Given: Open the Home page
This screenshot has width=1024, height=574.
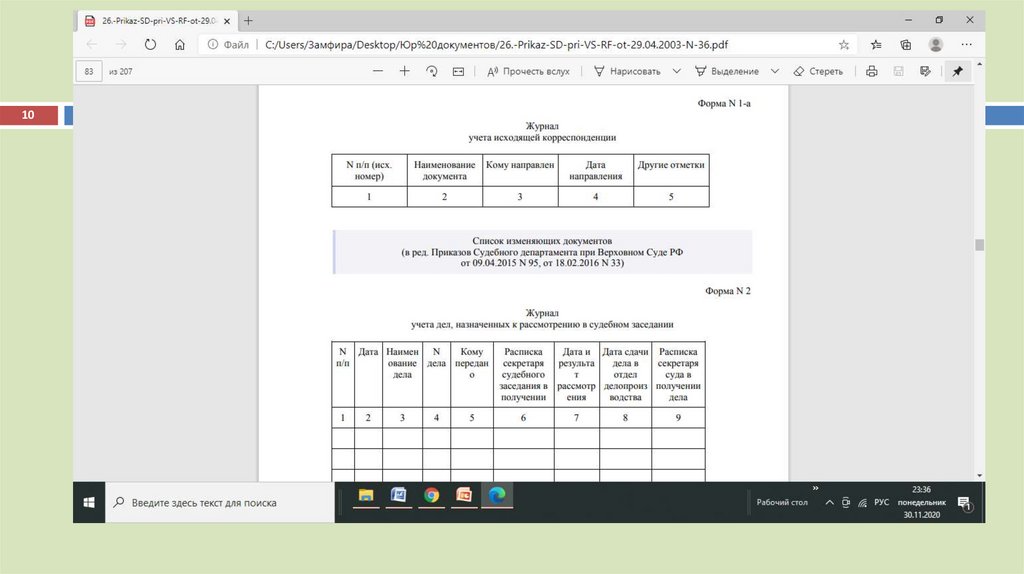Looking at the screenshot, I should pyautogui.click(x=180, y=44).
